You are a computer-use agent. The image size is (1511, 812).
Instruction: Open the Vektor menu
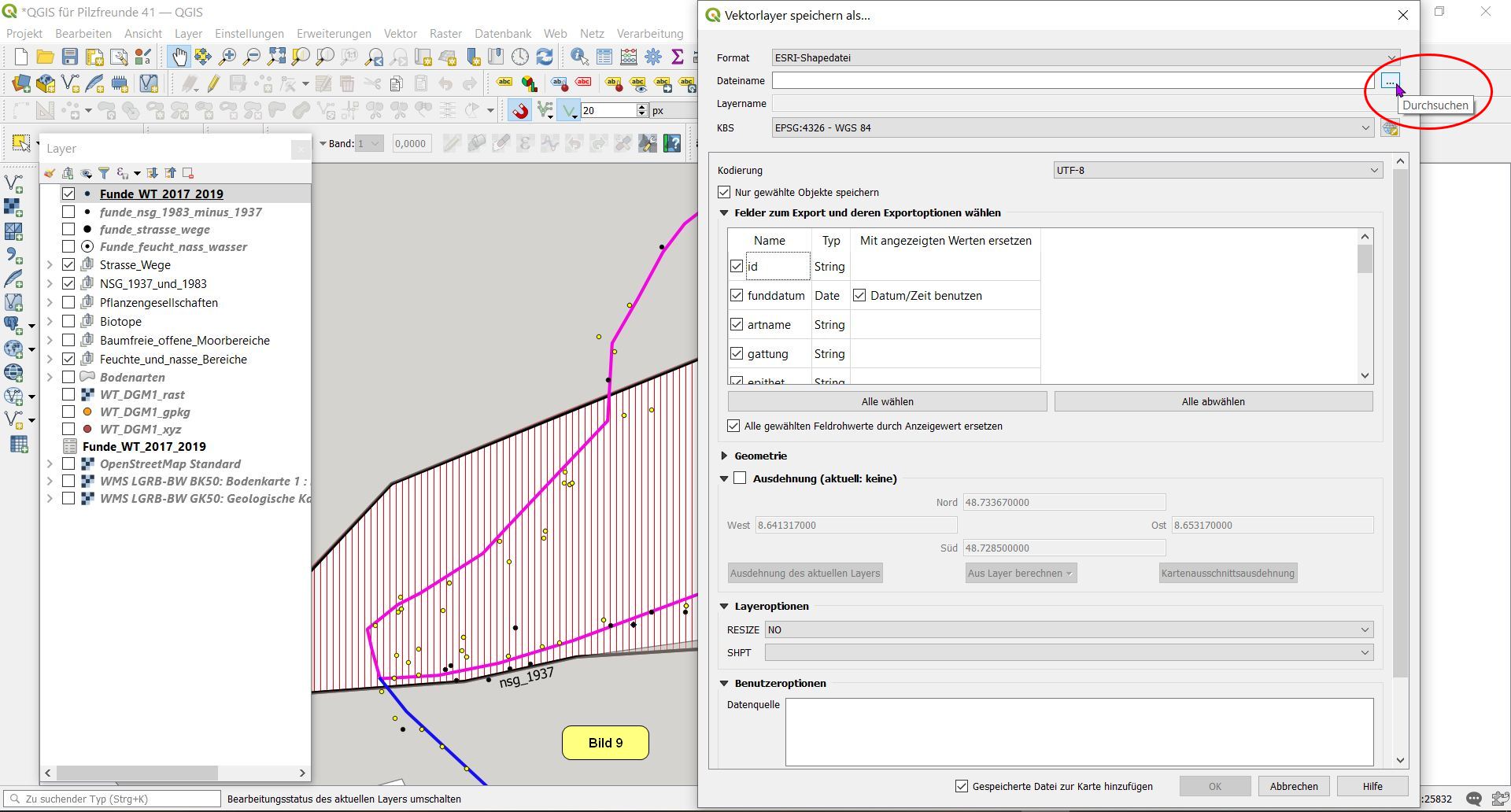[400, 34]
